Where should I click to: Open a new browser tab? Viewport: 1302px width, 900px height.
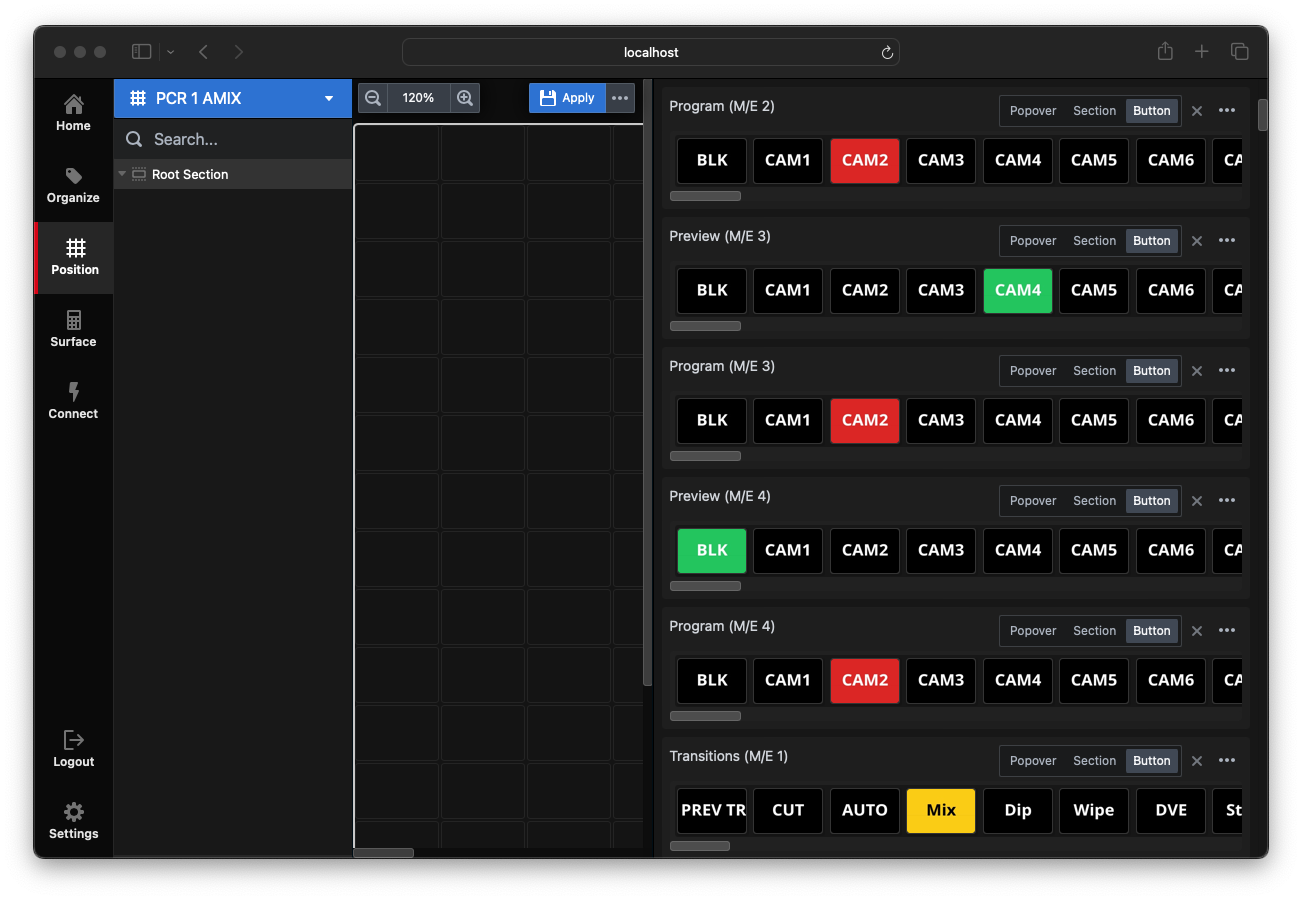(1202, 51)
